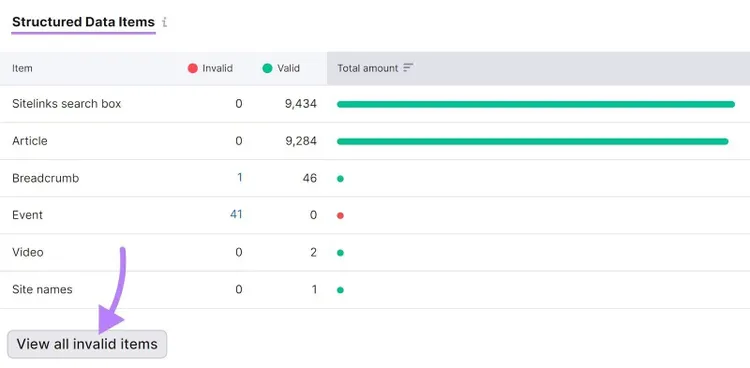Click the valid value 46 for Breadcrumb
Viewport: 750px width, 368px height.
pos(309,178)
